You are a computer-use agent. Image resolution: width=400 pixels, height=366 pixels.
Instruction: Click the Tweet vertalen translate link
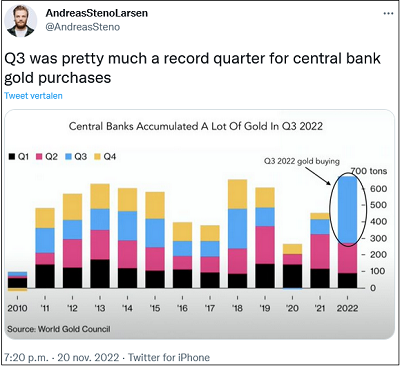(x=33, y=96)
